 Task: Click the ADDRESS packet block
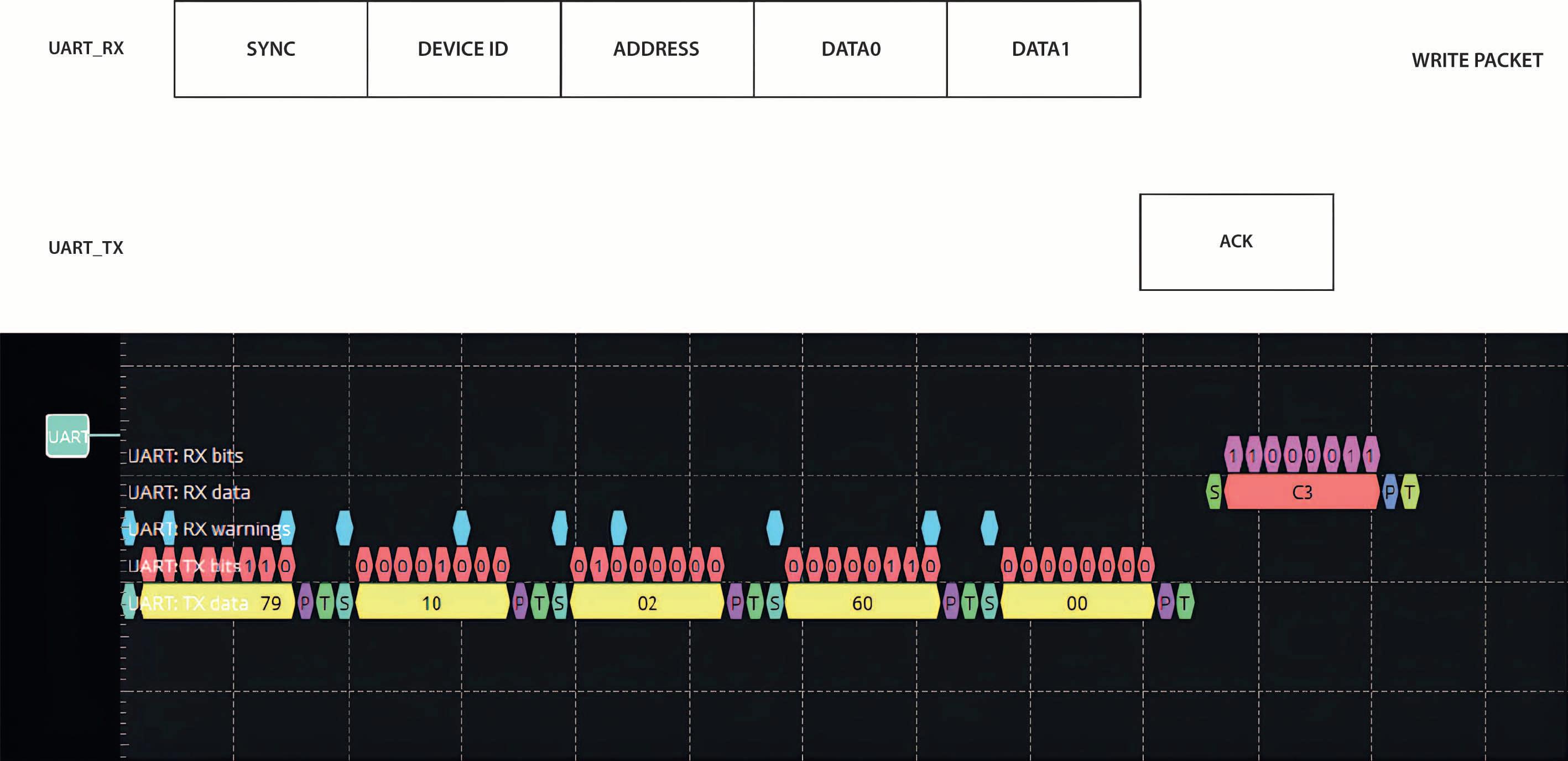pyautogui.click(x=656, y=49)
